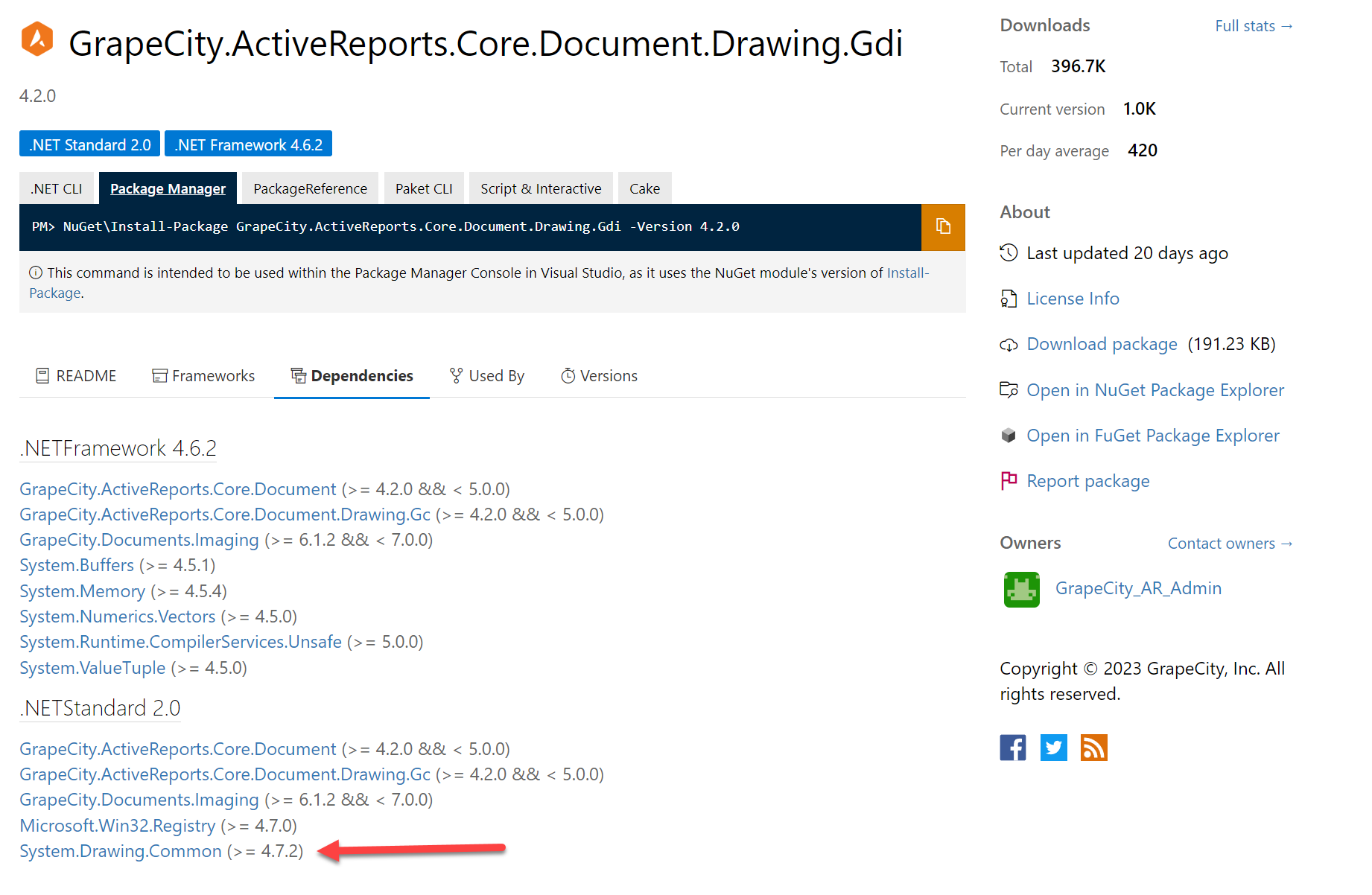Open the Drawing.Gc link under .NETStandard 2.0
This screenshot has height=895, width=1372.
[x=225, y=774]
